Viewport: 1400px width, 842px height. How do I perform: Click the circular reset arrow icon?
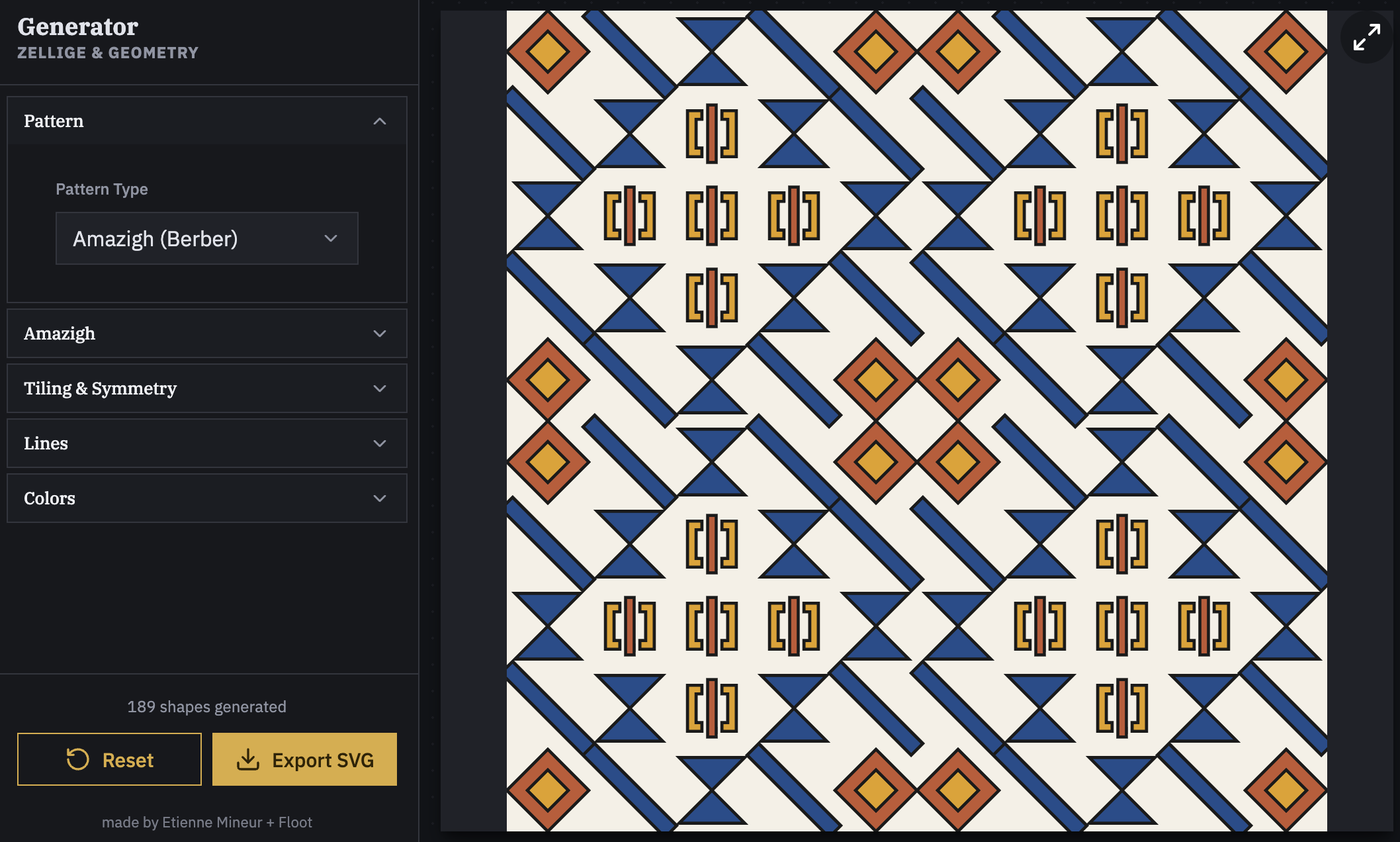[77, 759]
